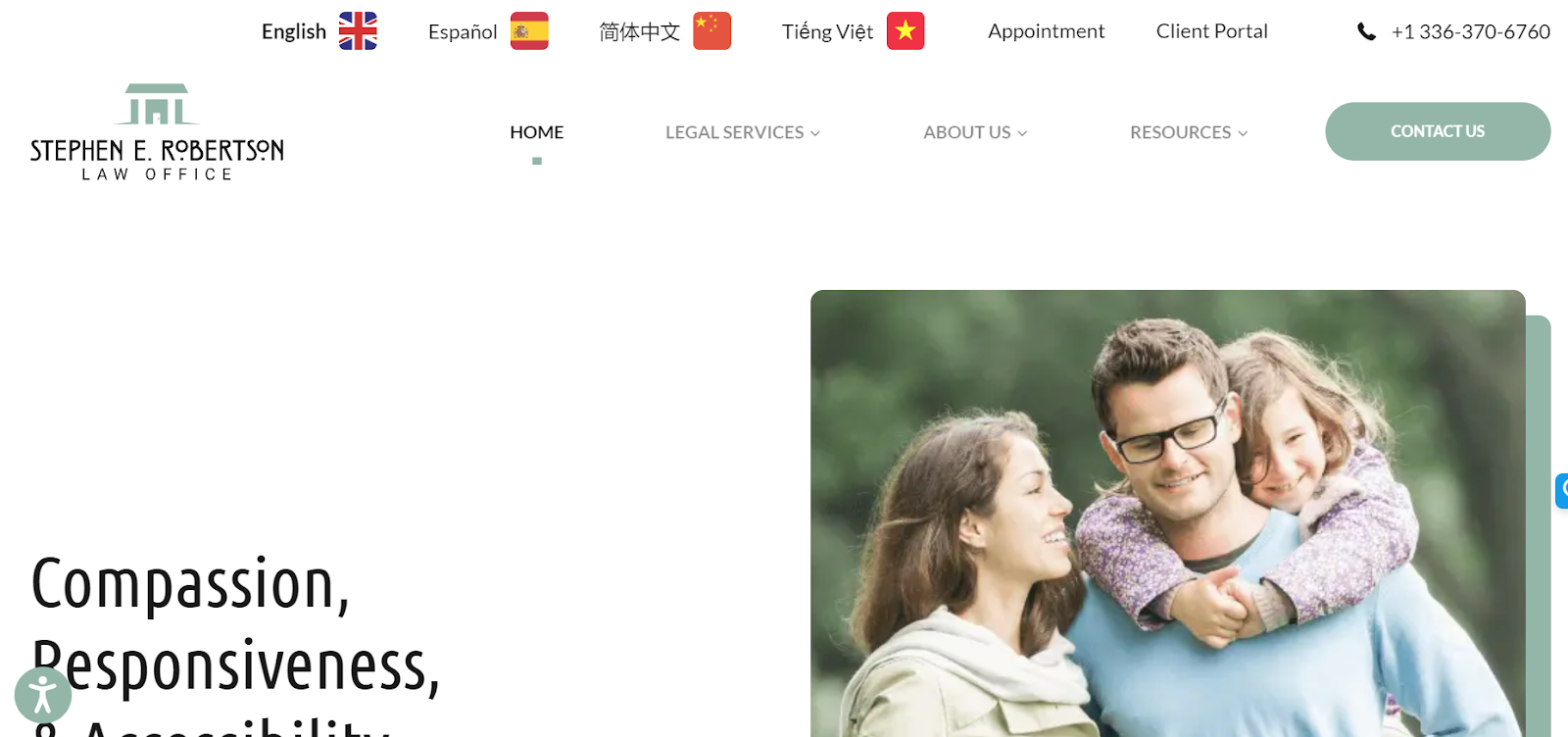Expand the Resources menu chevron

pos(1243,133)
